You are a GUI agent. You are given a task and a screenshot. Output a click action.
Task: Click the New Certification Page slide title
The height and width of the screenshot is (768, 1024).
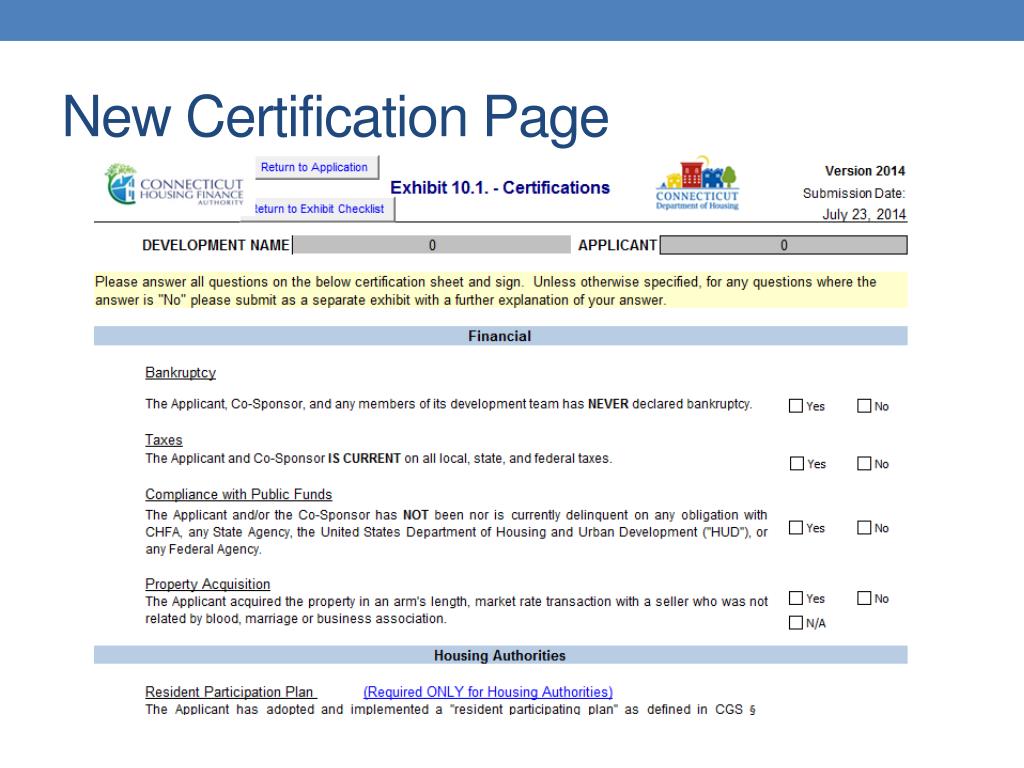point(336,117)
